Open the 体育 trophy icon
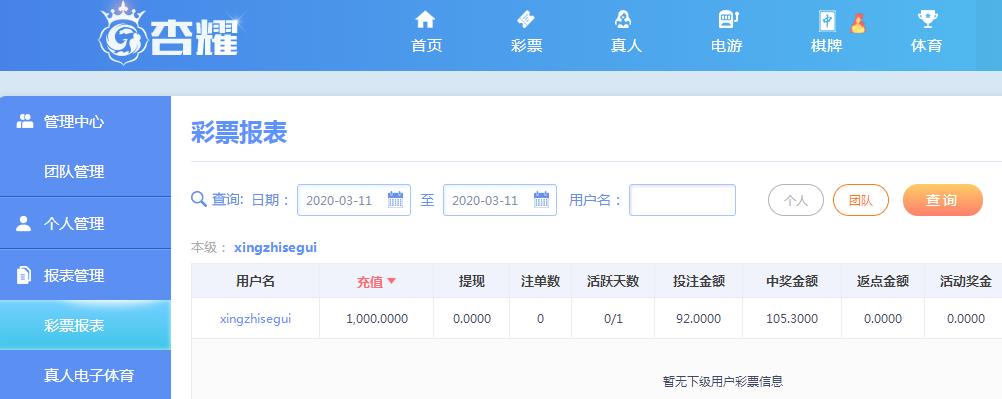 click(927, 19)
